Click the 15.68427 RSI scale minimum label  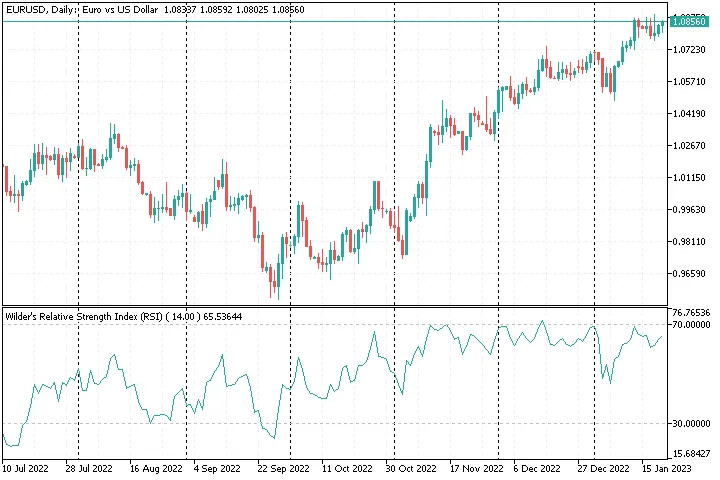pyautogui.click(x=691, y=453)
